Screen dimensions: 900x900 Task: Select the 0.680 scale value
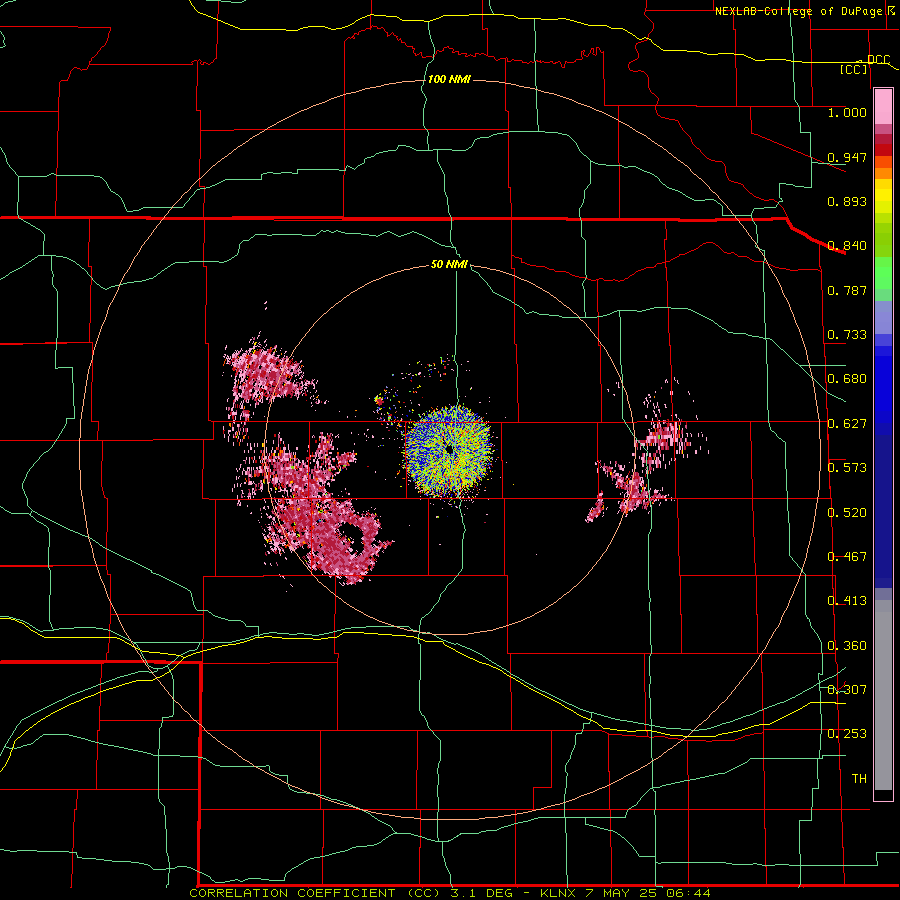coord(847,379)
